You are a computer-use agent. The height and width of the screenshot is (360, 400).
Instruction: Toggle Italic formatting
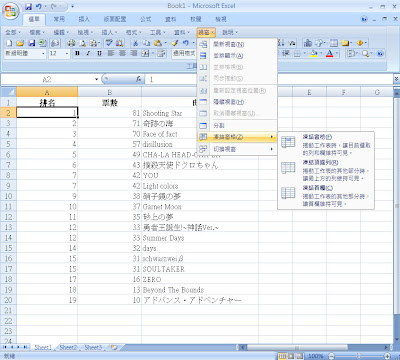click(x=88, y=53)
